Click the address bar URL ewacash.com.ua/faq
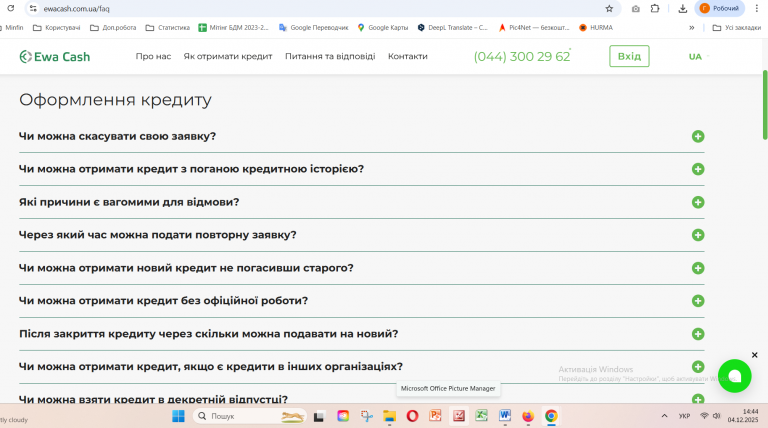This screenshot has width=768, height=428. coord(76,9)
